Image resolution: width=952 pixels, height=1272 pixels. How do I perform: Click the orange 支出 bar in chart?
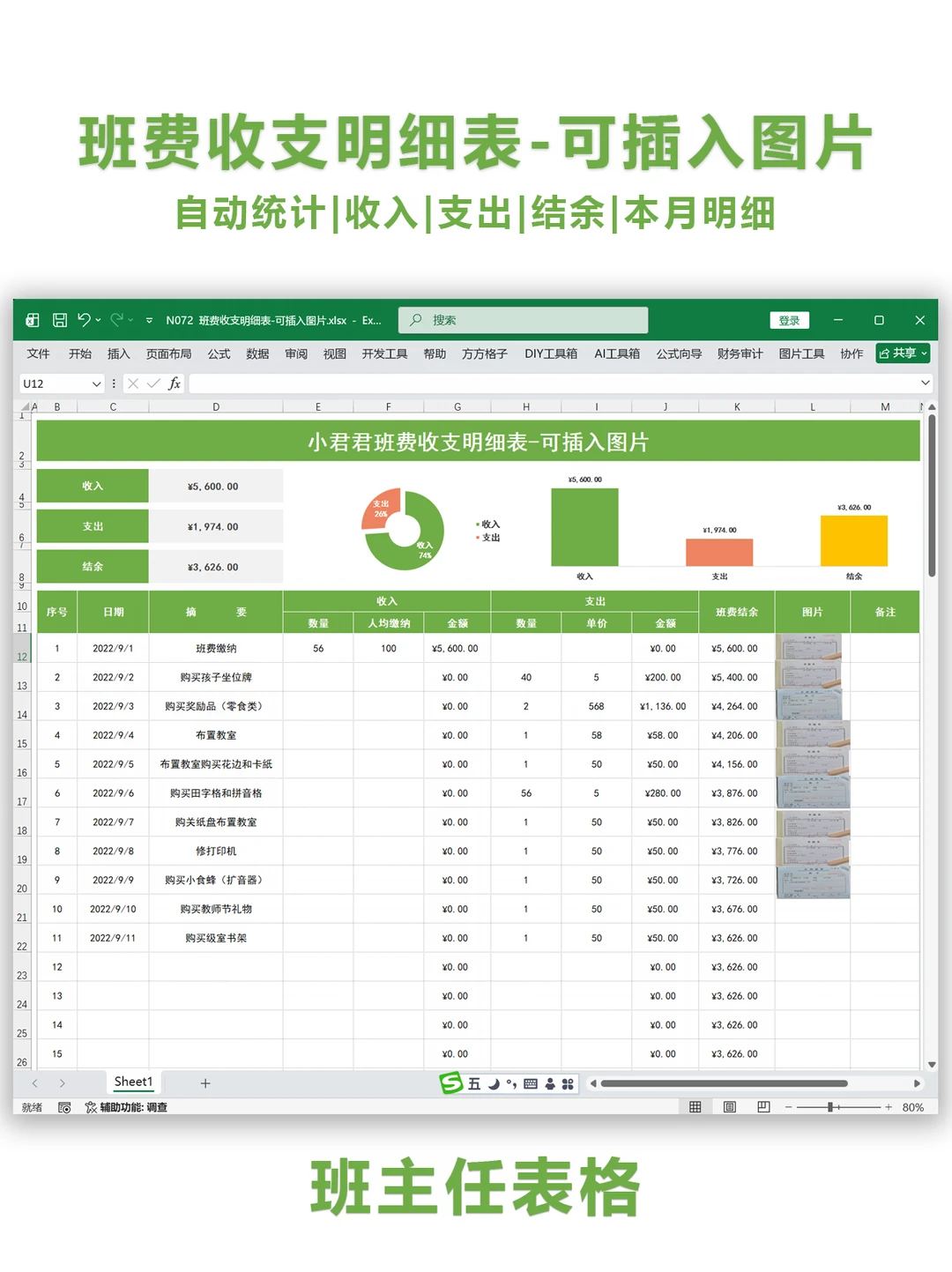click(719, 552)
